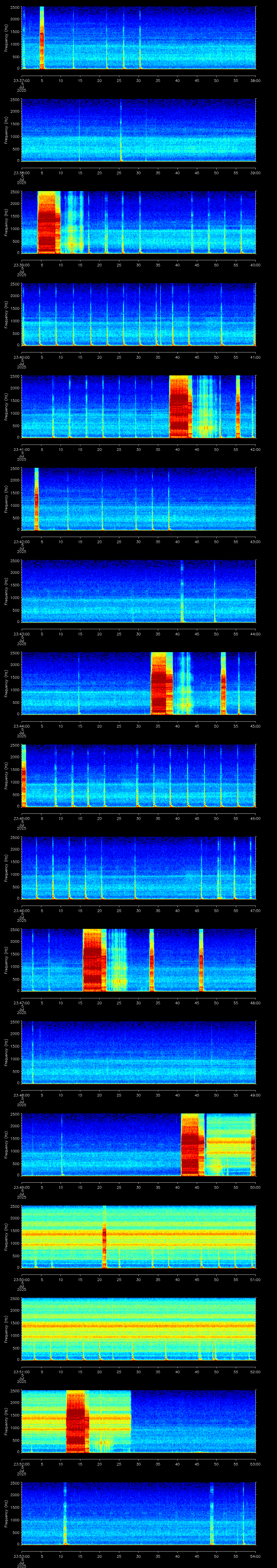Open the 23:51 spectrogram panel with the orange band
The width and height of the screenshot is (277, 1568).
tap(138, 1329)
